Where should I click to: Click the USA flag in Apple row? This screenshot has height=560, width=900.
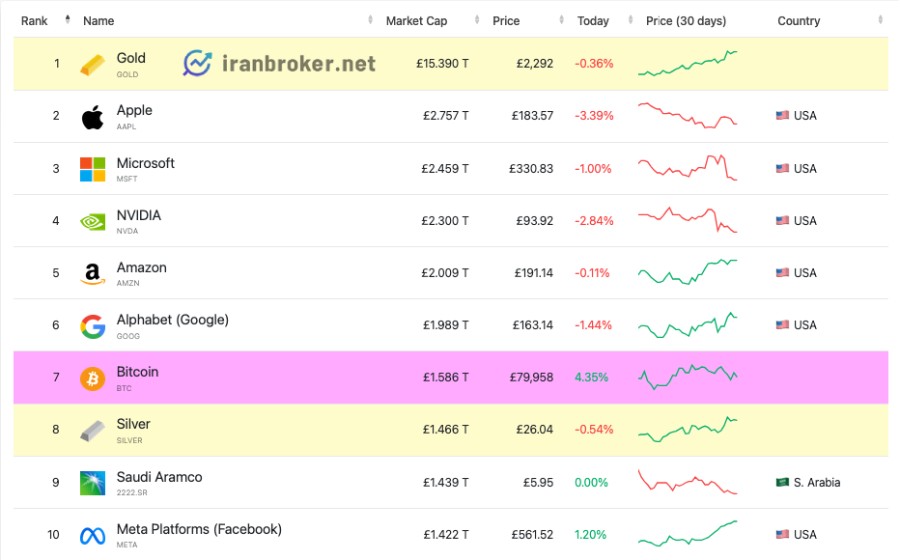(782, 115)
